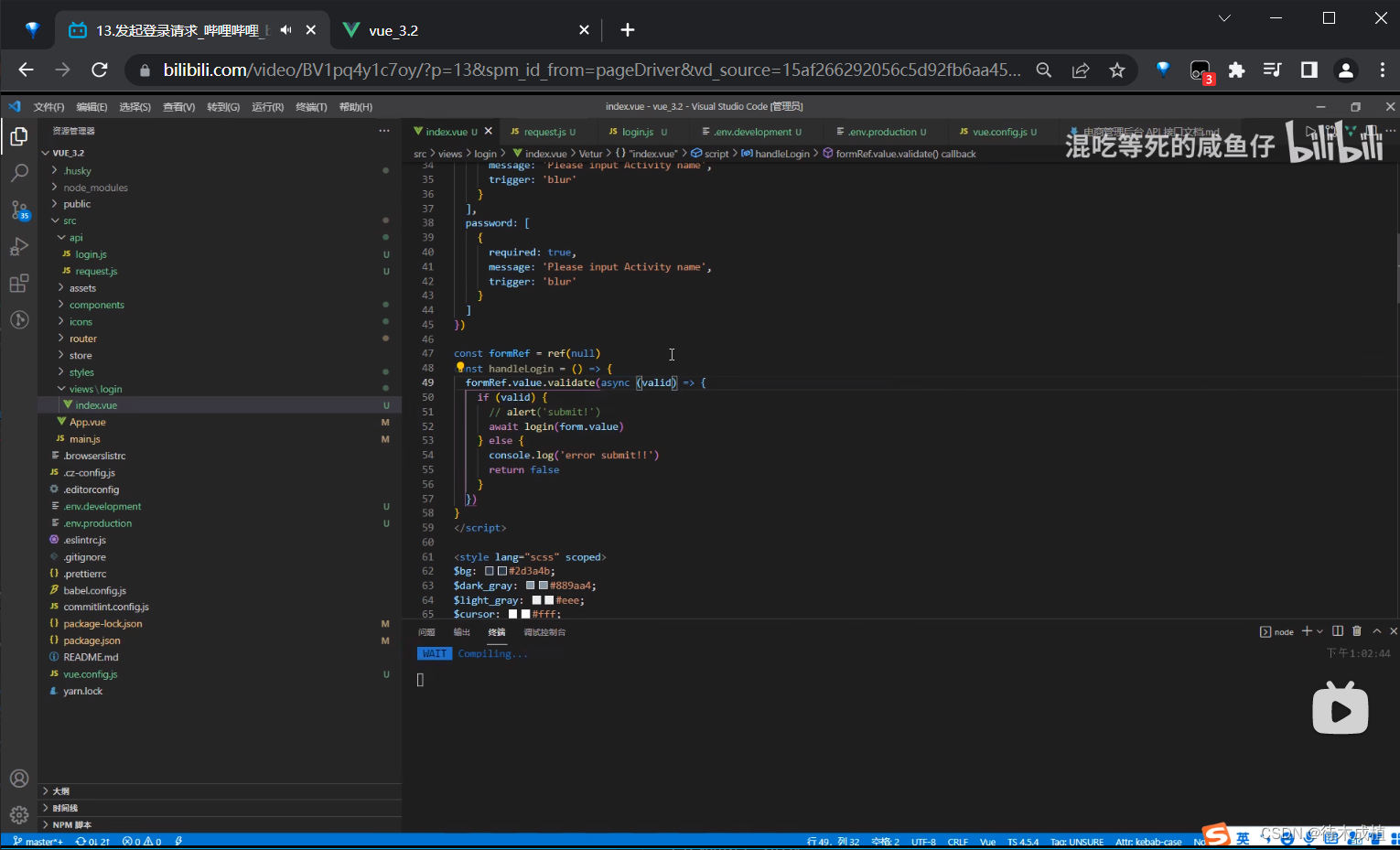
Task: Bookmark this page with star icon
Action: point(1117,70)
